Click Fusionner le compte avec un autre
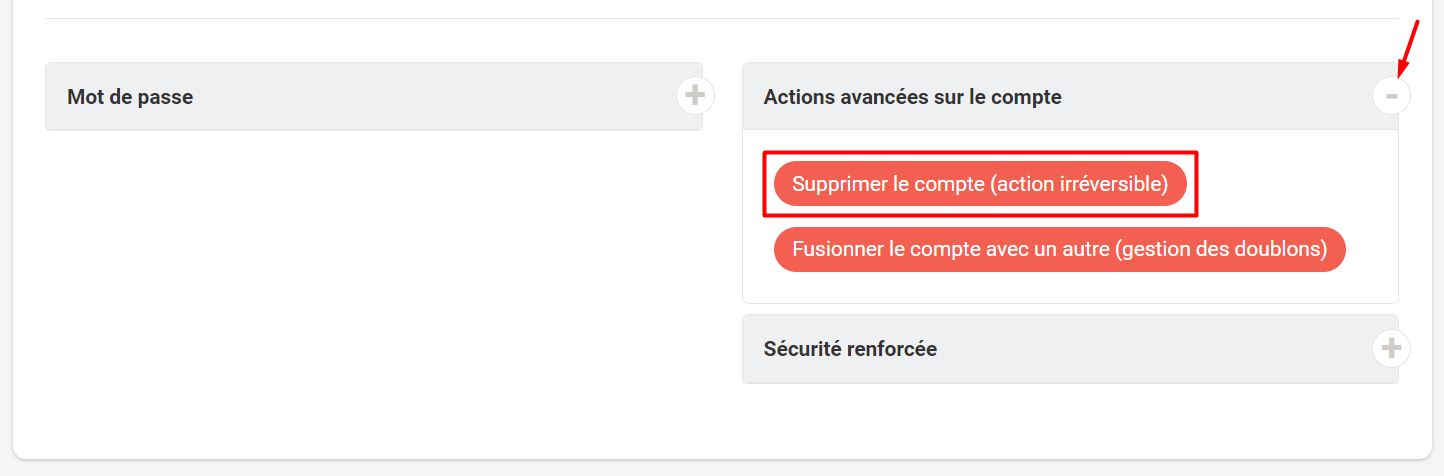 click(x=1060, y=249)
